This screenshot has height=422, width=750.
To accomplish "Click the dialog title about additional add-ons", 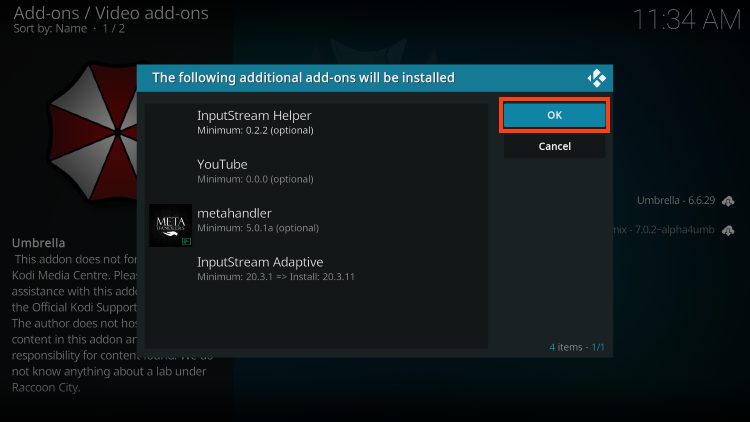I will tap(302, 77).
